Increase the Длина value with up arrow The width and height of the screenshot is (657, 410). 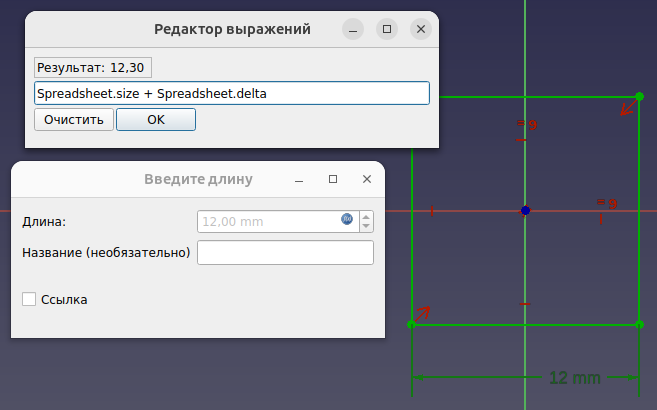366,217
